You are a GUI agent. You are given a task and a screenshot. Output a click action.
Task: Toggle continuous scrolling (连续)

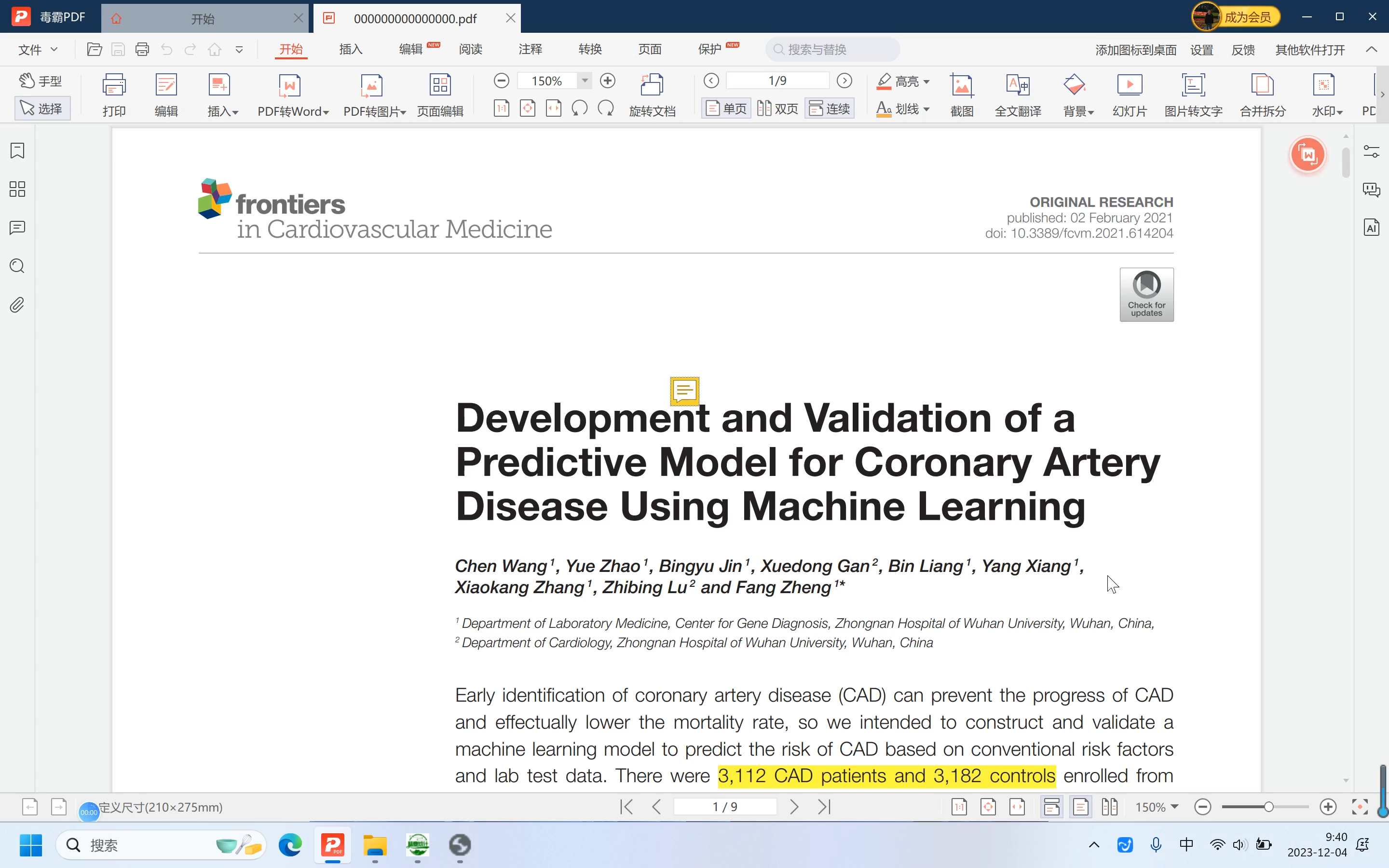coord(830,108)
